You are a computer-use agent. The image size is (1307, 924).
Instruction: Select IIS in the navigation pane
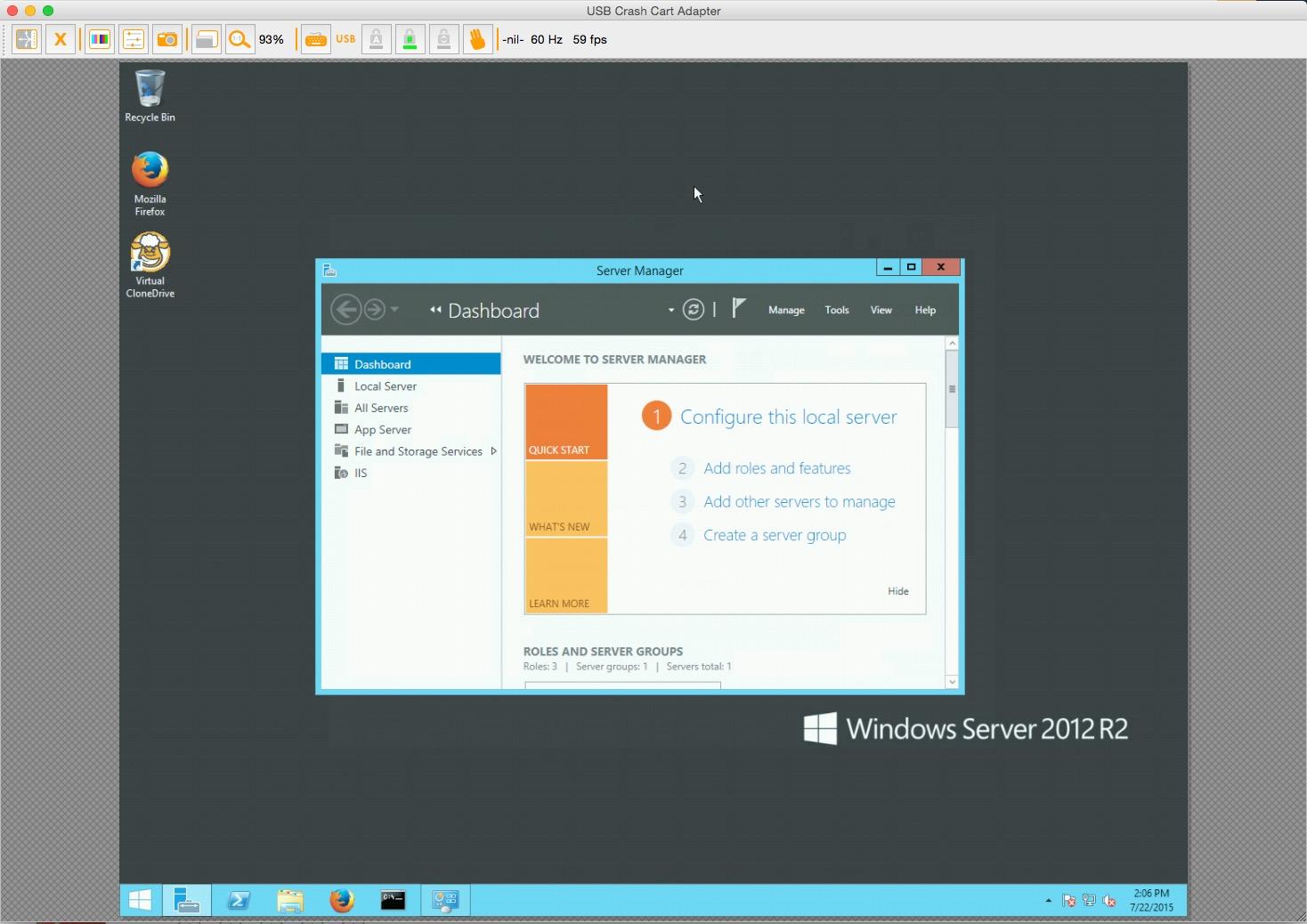(411, 473)
